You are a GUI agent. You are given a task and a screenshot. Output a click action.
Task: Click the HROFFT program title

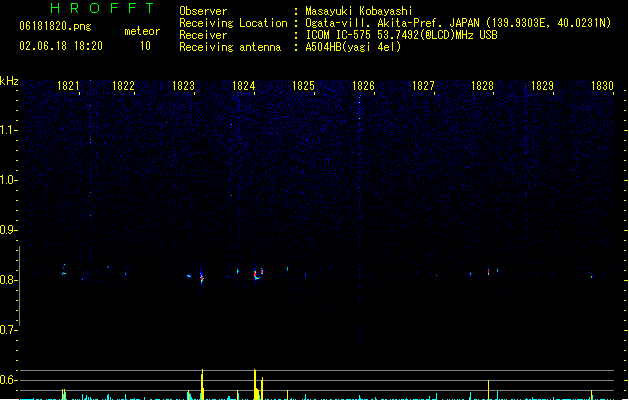102,8
